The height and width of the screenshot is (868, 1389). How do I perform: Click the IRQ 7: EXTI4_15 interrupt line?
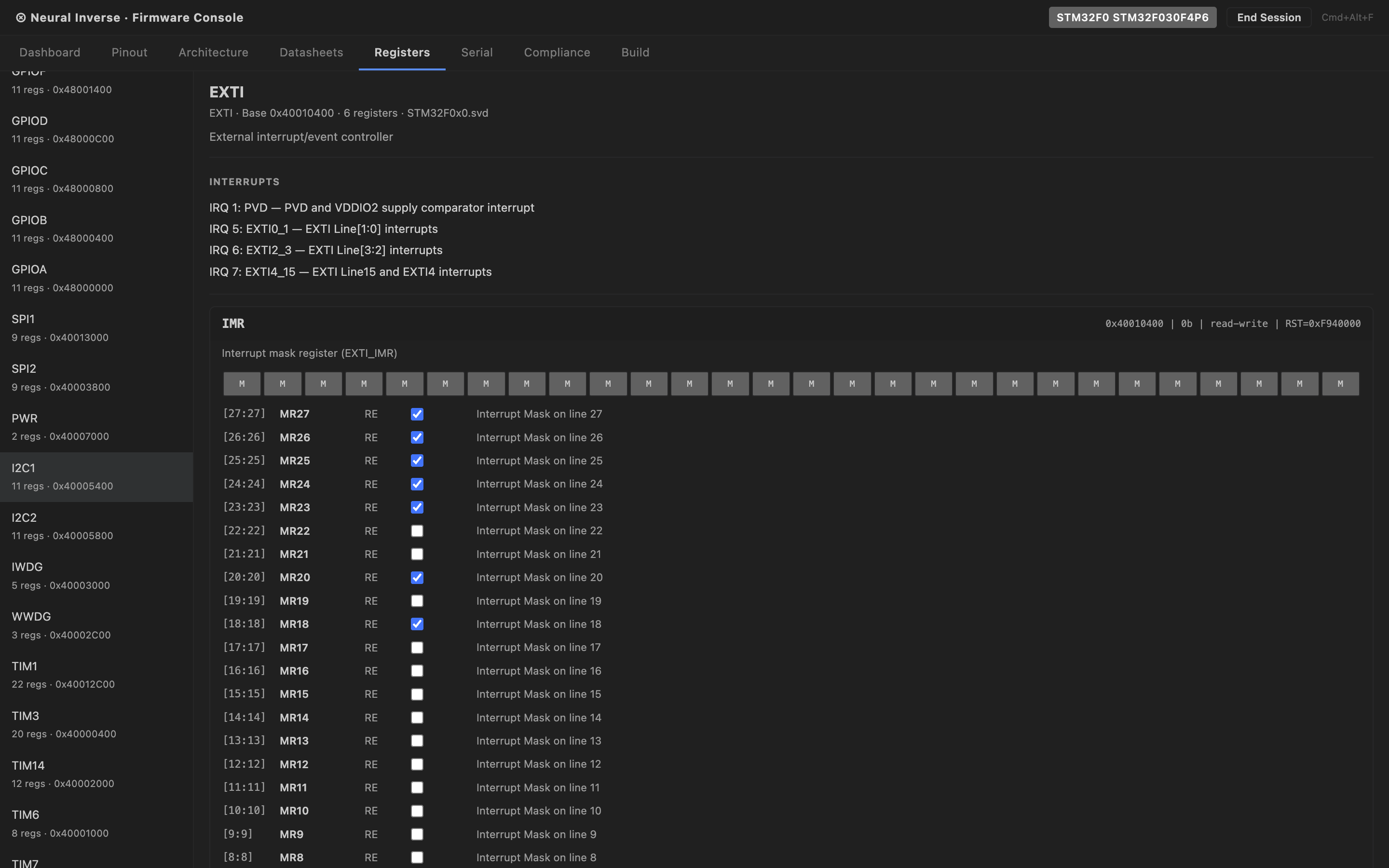click(350, 272)
